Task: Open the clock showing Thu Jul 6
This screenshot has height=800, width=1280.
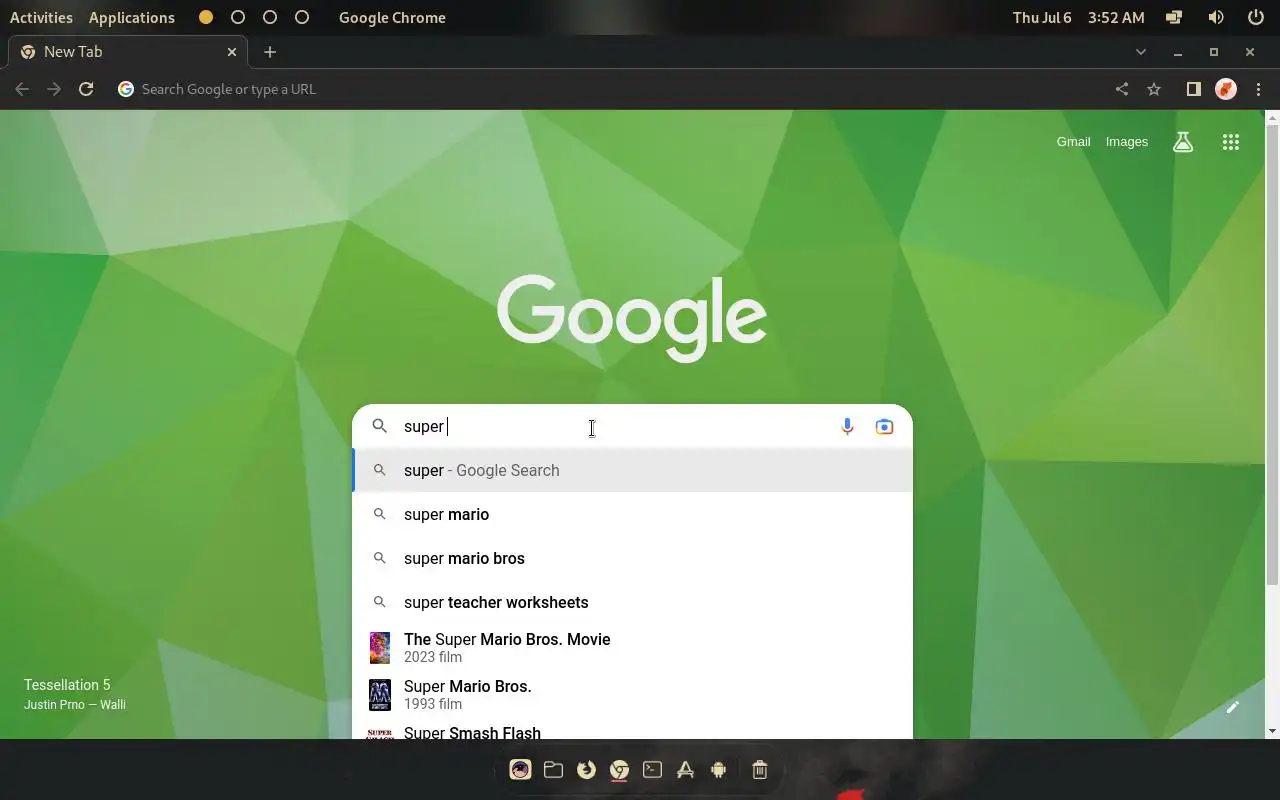Action: tap(1079, 17)
